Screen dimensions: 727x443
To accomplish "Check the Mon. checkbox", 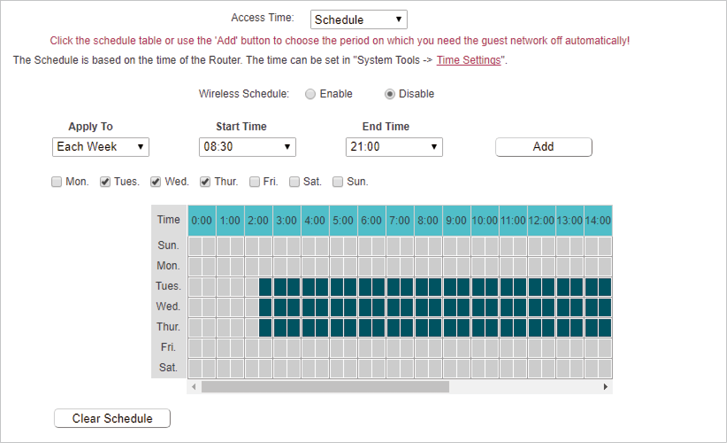I will point(57,182).
